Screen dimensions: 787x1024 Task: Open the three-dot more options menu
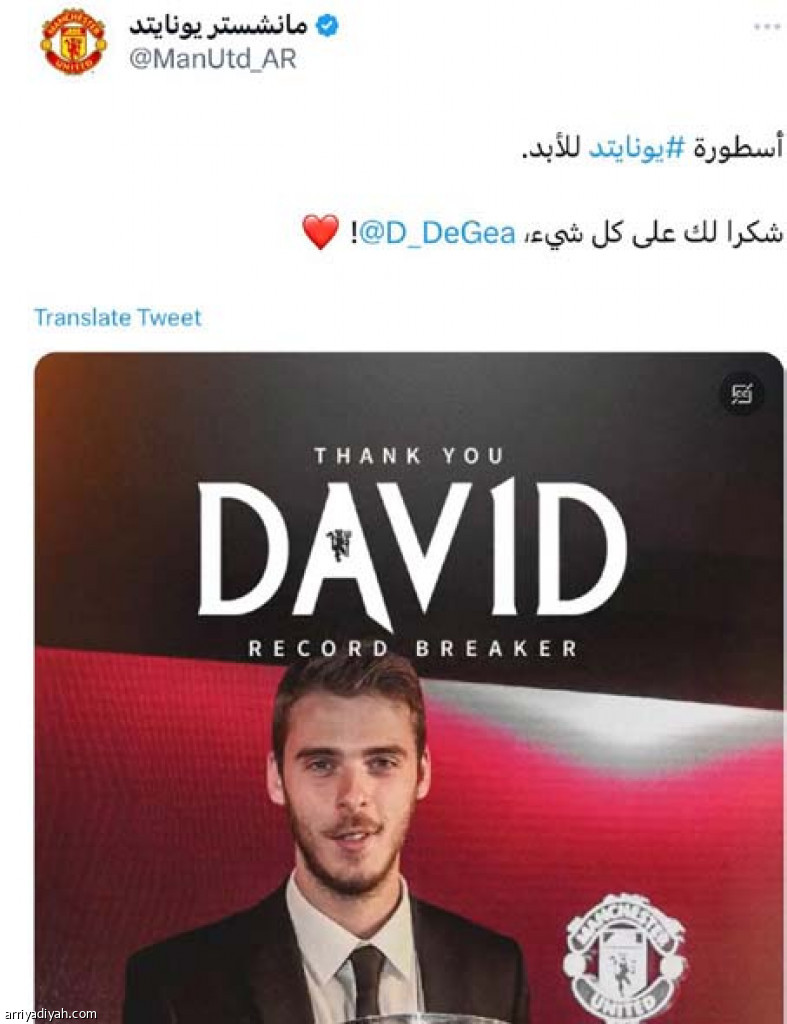pyautogui.click(x=767, y=27)
